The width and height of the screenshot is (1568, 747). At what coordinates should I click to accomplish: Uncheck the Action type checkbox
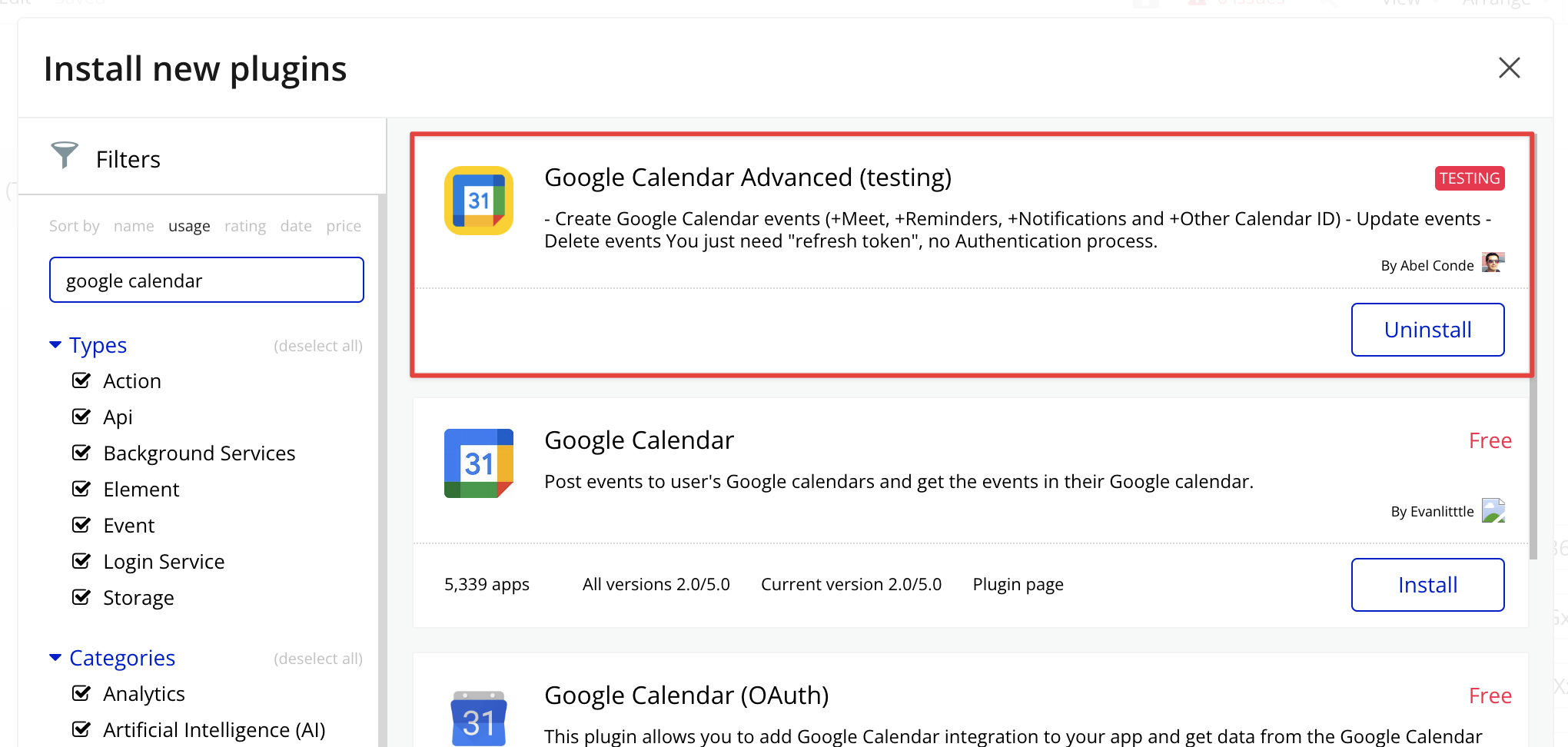[81, 380]
